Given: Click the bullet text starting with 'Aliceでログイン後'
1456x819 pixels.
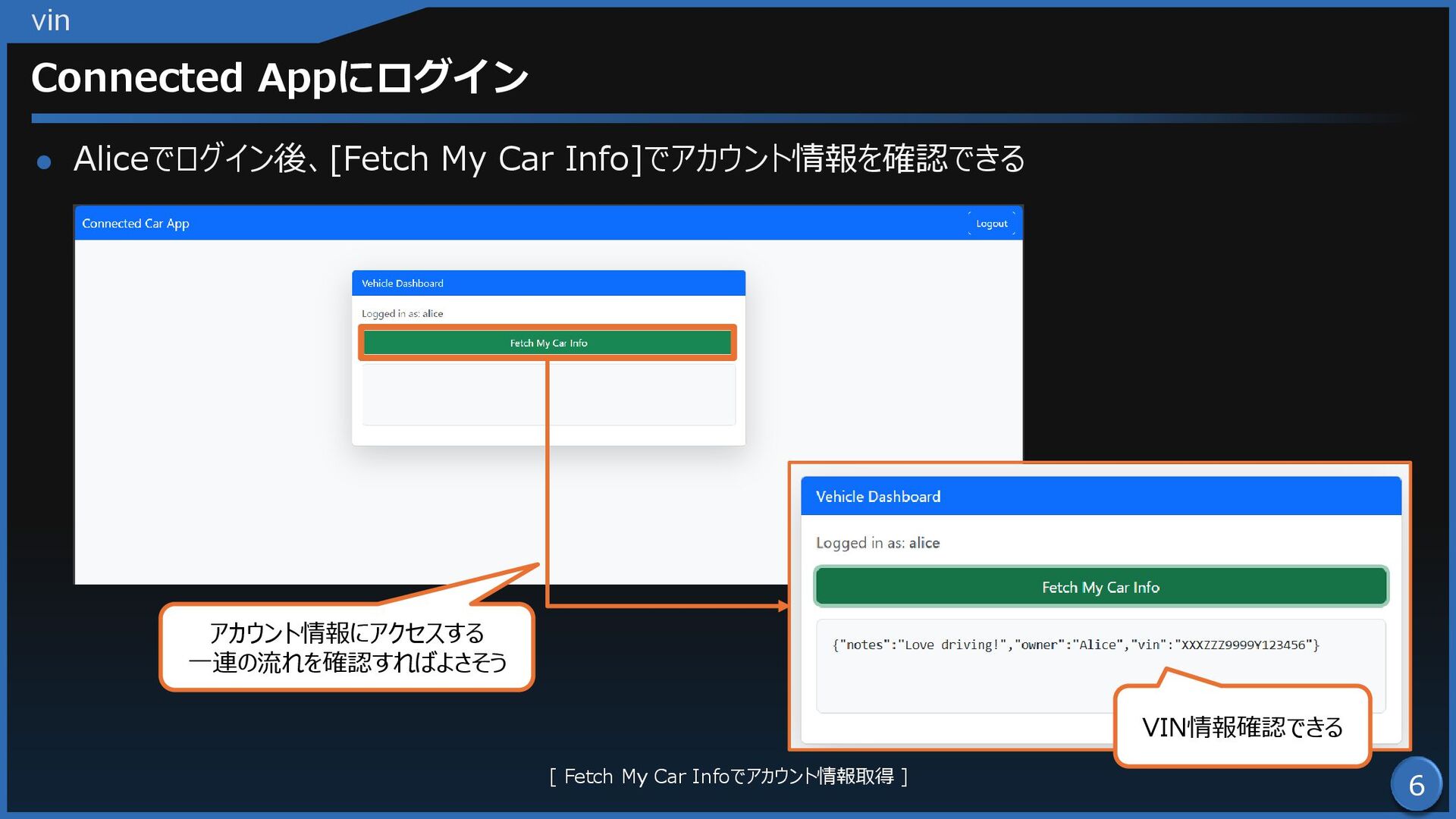Looking at the screenshot, I should [x=549, y=159].
